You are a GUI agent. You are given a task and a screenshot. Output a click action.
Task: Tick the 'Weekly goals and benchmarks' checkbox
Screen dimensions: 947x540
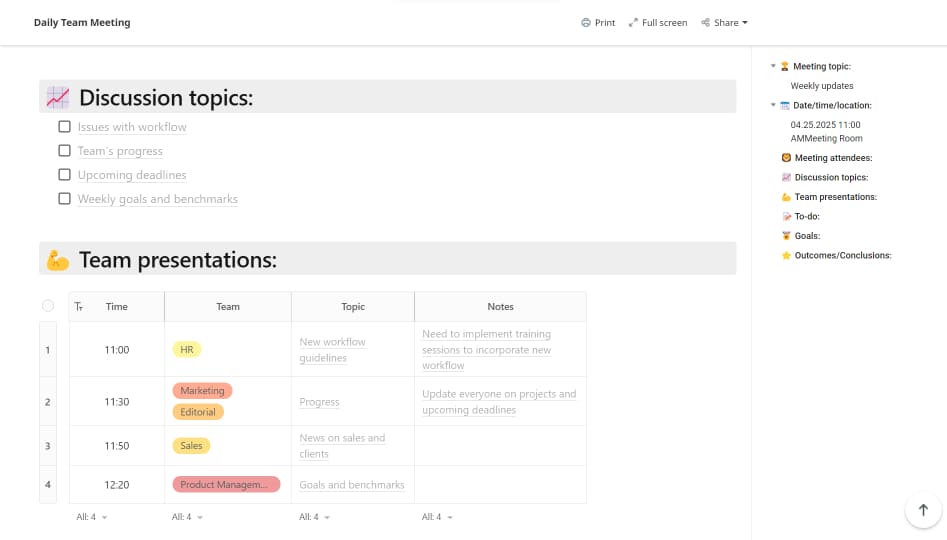coord(65,199)
